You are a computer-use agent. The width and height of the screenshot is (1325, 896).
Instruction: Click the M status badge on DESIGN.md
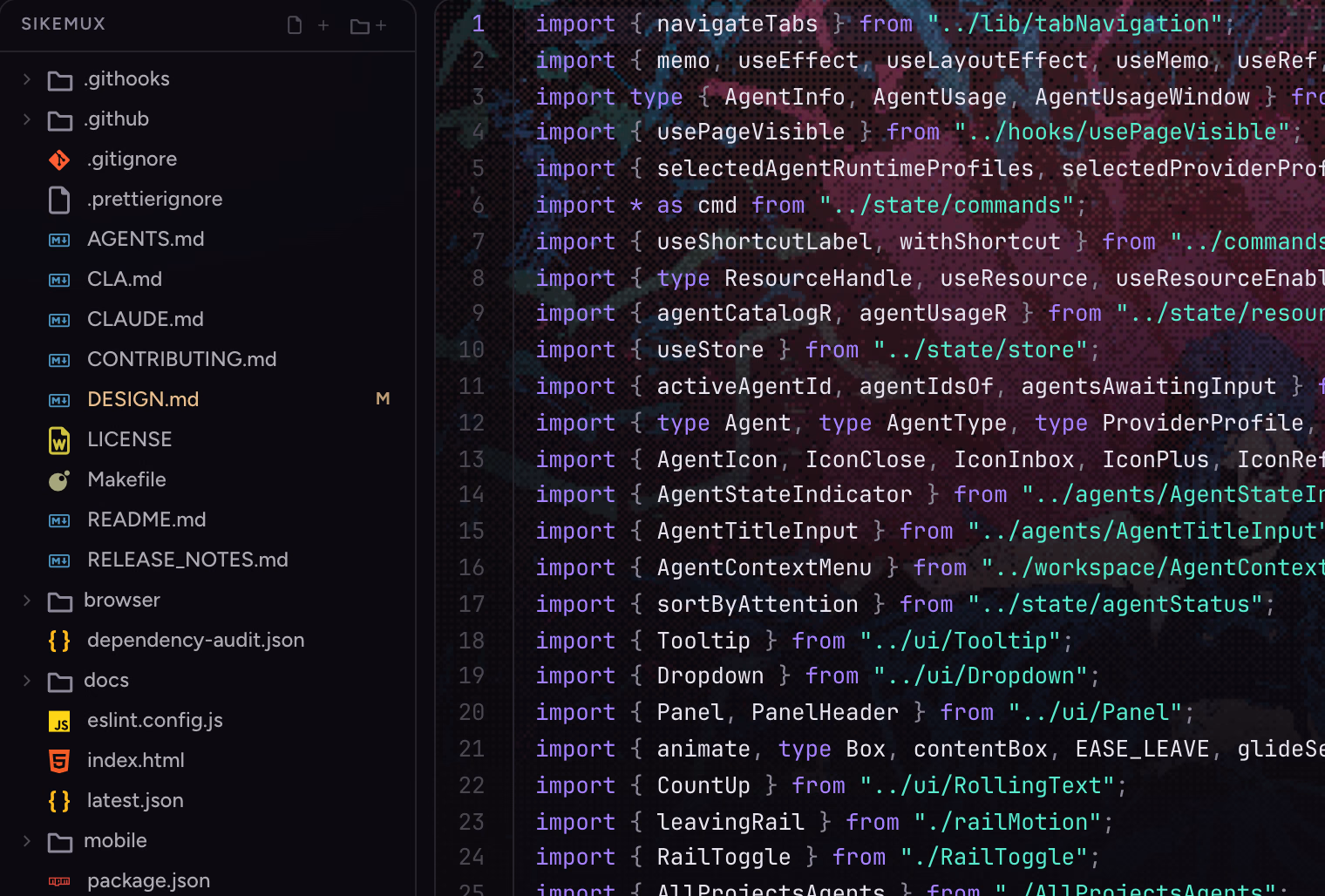point(383,399)
